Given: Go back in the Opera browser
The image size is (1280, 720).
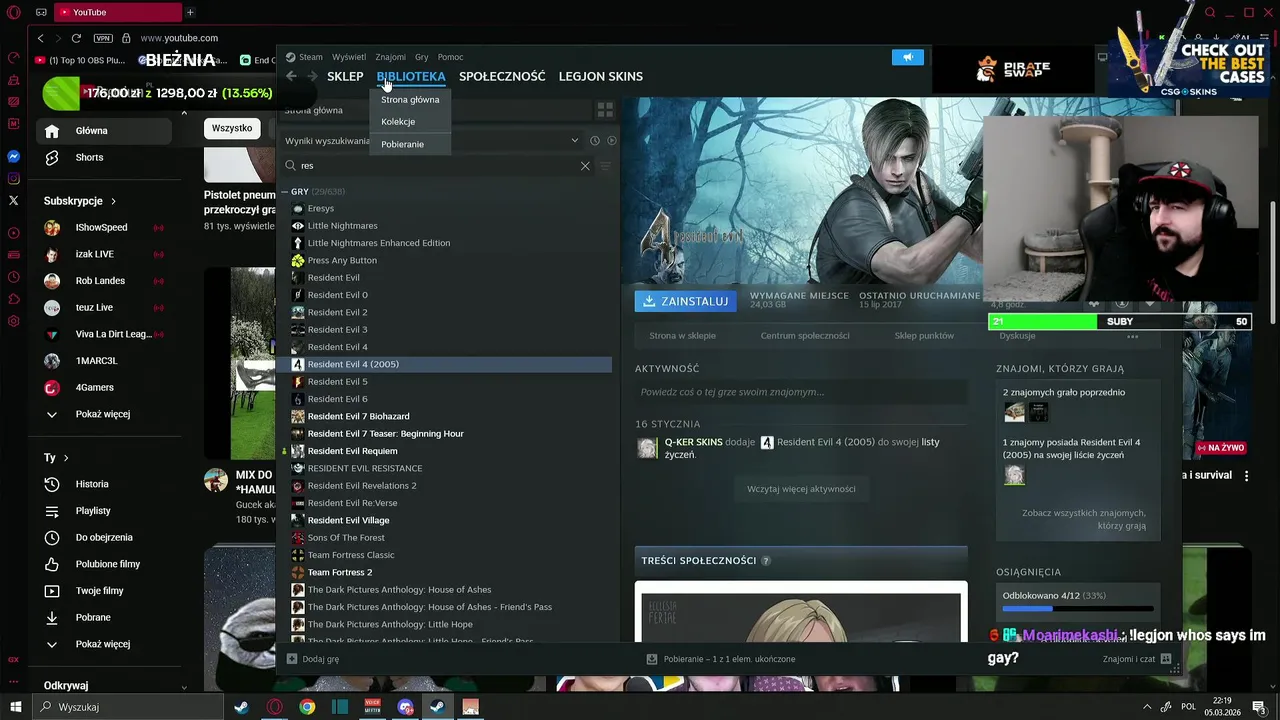Looking at the screenshot, I should [40, 38].
